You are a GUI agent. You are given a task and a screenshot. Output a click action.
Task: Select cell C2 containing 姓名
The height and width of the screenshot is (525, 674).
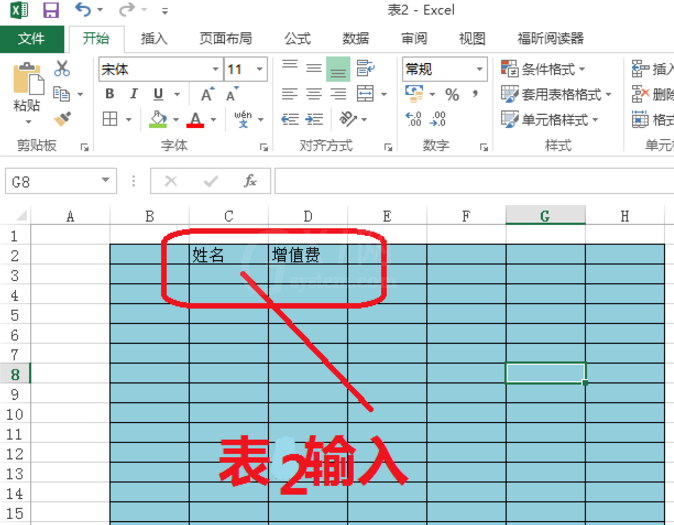coord(229,255)
